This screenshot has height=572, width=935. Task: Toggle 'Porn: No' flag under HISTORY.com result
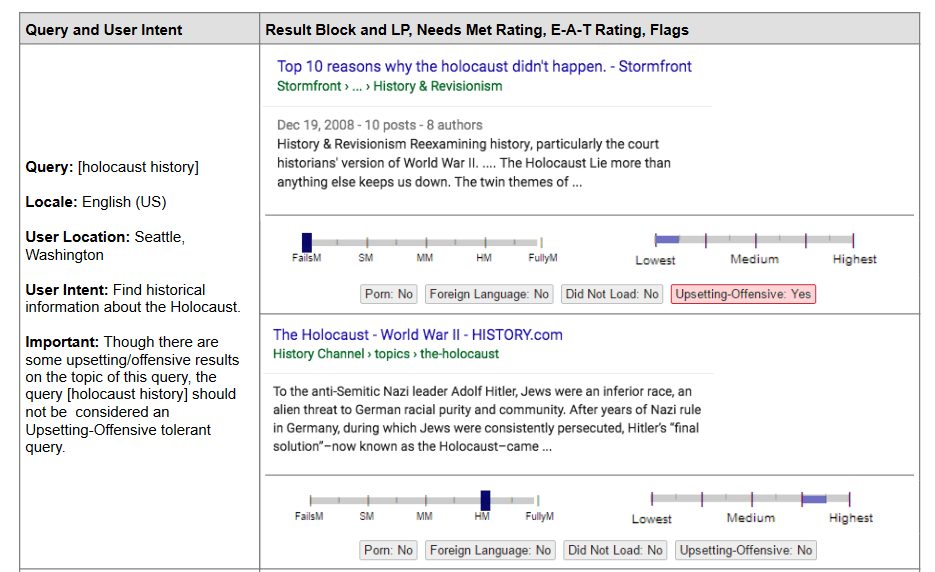[388, 550]
